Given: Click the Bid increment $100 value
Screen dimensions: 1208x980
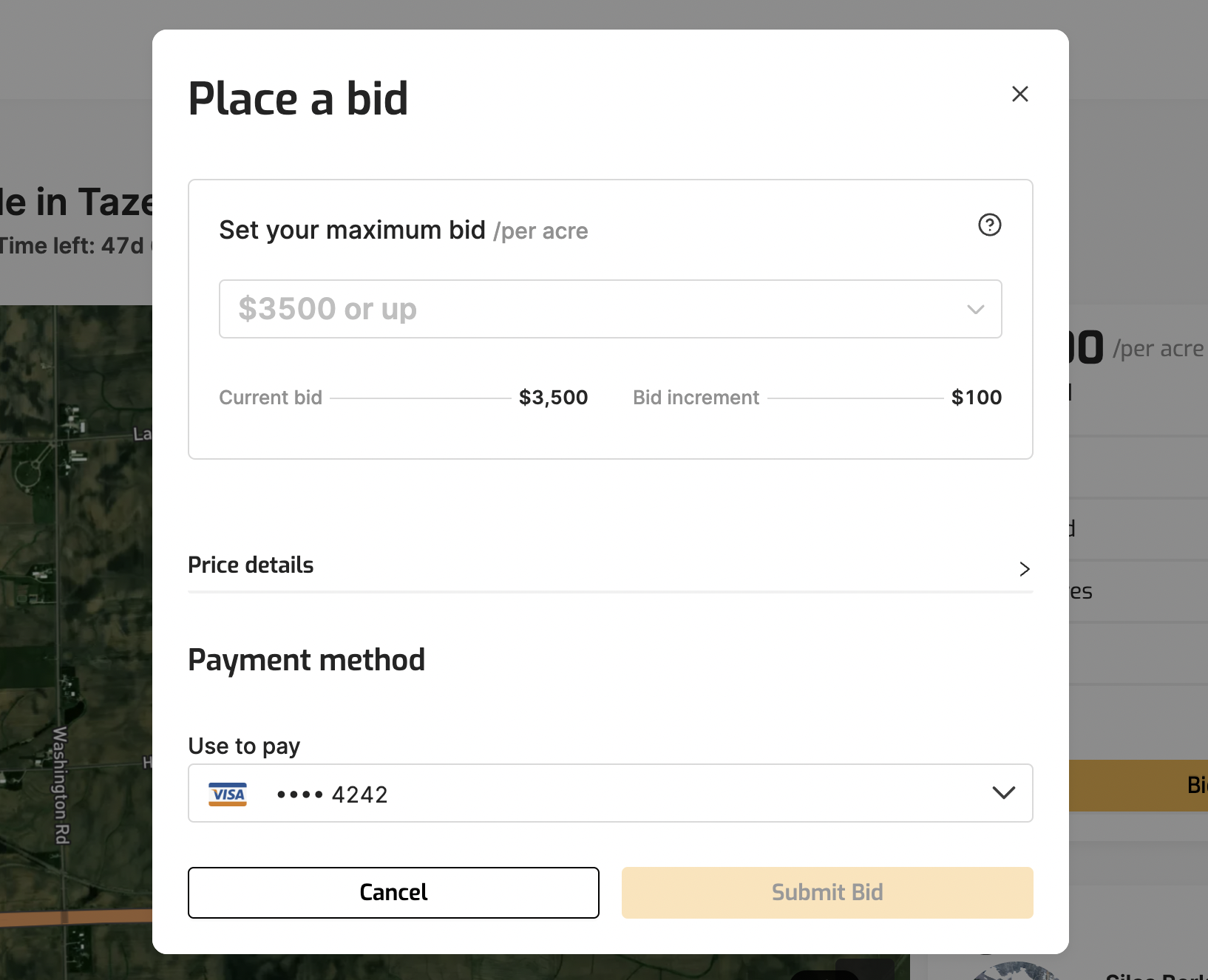Looking at the screenshot, I should [x=976, y=398].
